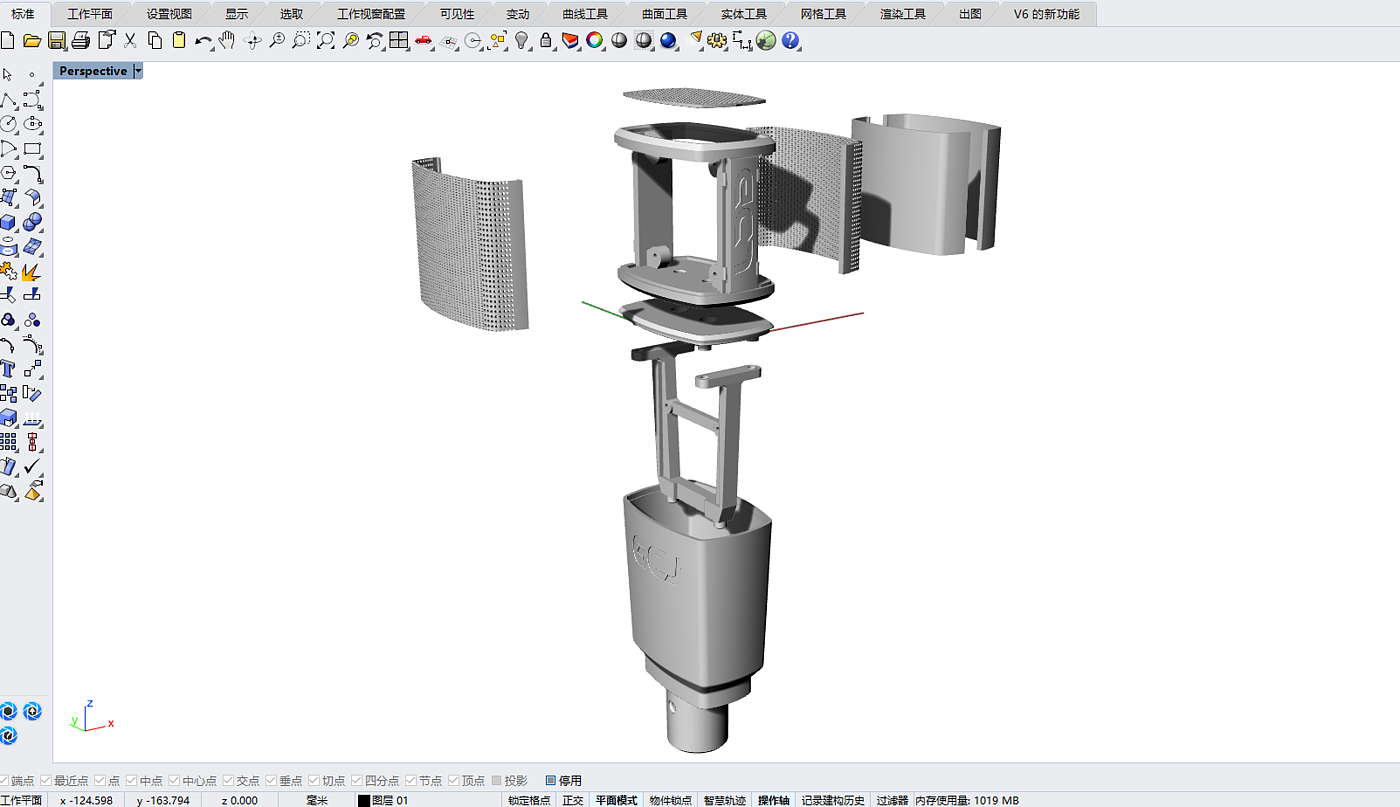Toggle the 中点 osnap checkbox
Image resolution: width=1400 pixels, height=807 pixels.
[x=131, y=780]
